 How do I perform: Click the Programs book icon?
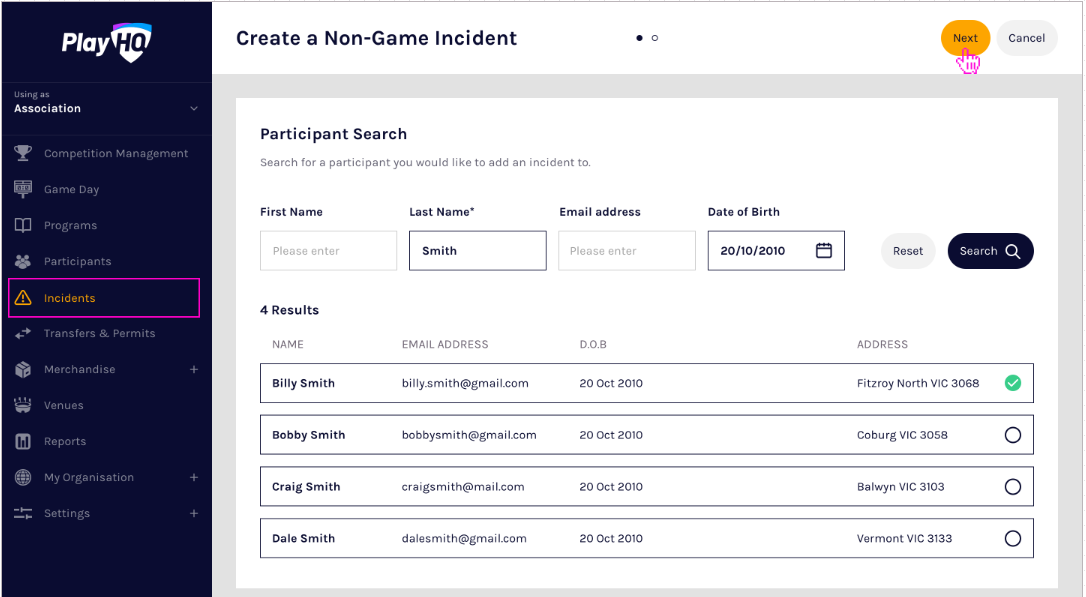tap(23, 225)
